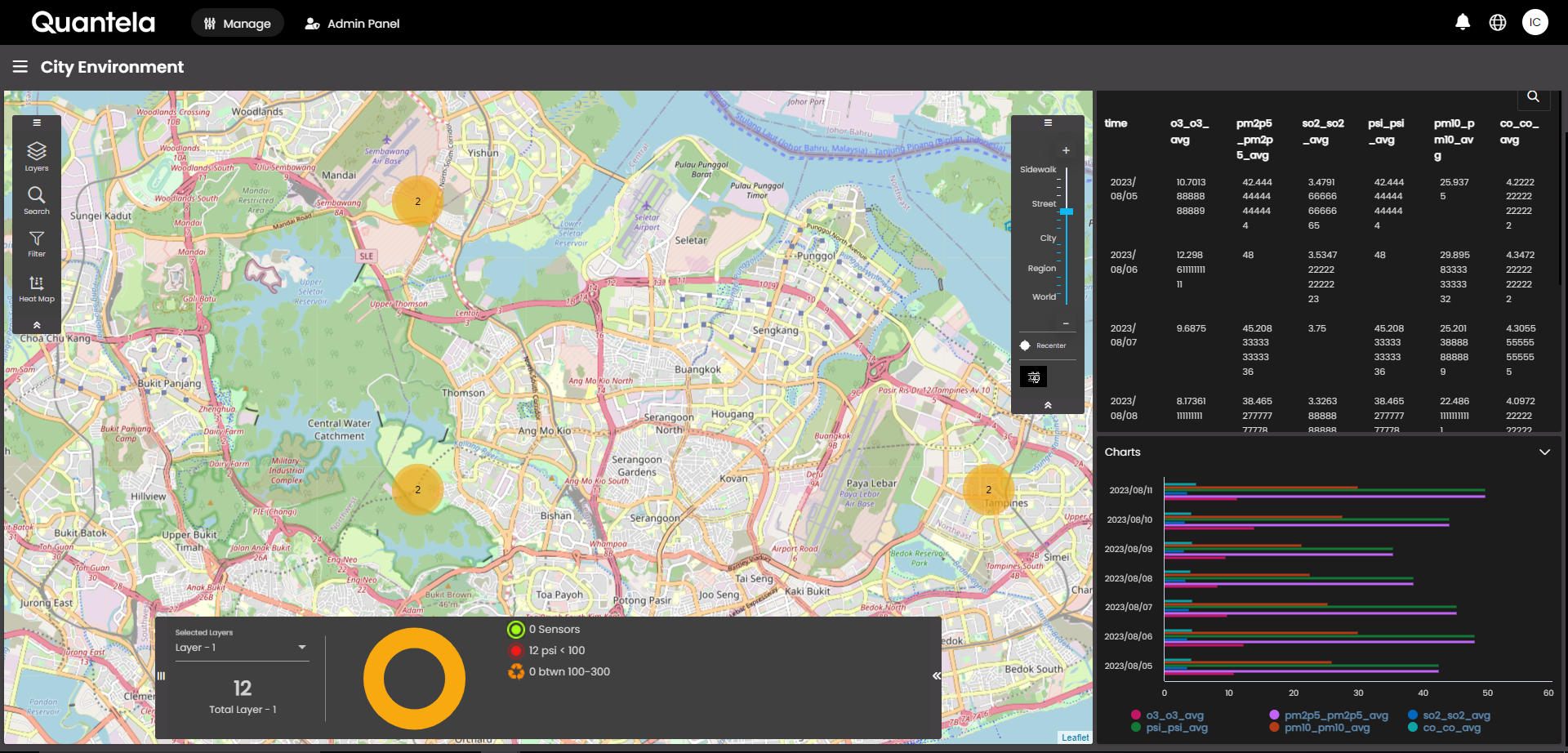Click the left toolbar drag handle icon
The width and height of the screenshot is (1568, 753).
(37, 123)
